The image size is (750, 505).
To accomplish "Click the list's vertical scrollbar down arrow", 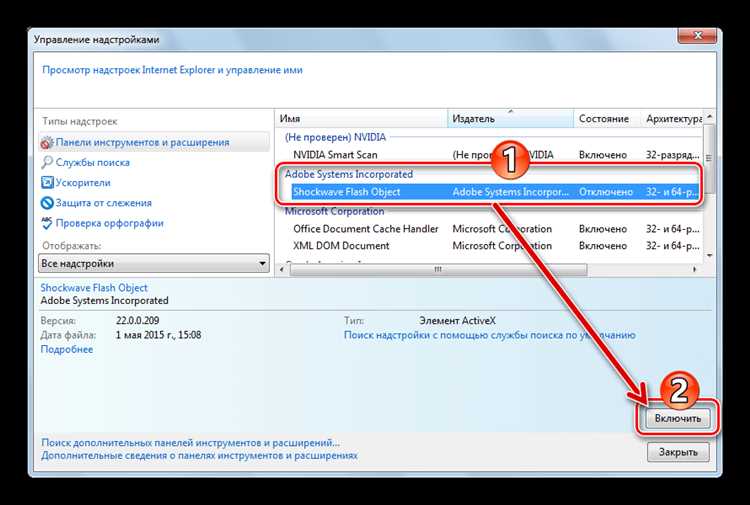I will click(x=709, y=256).
